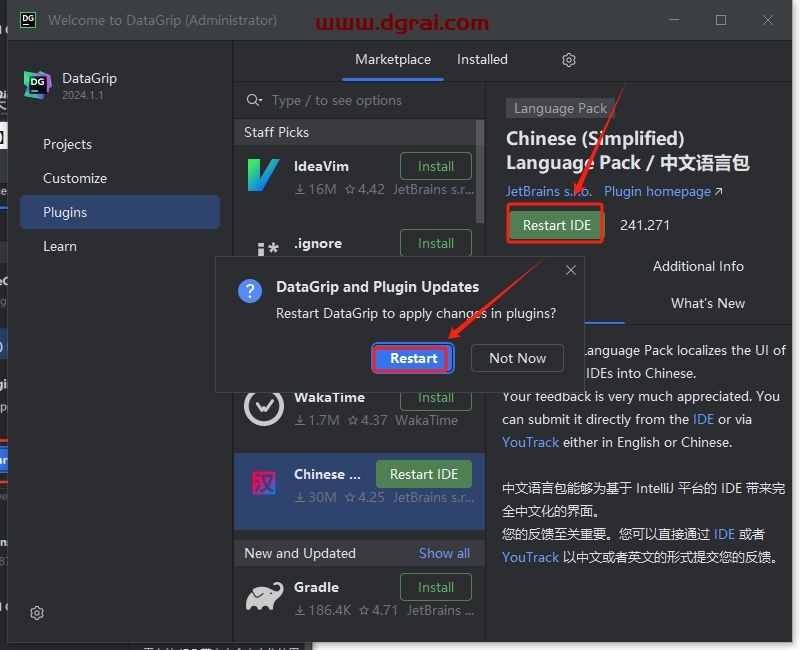Focus the plugin search field
Image resolution: width=800 pixels, height=650 pixels.
point(359,100)
